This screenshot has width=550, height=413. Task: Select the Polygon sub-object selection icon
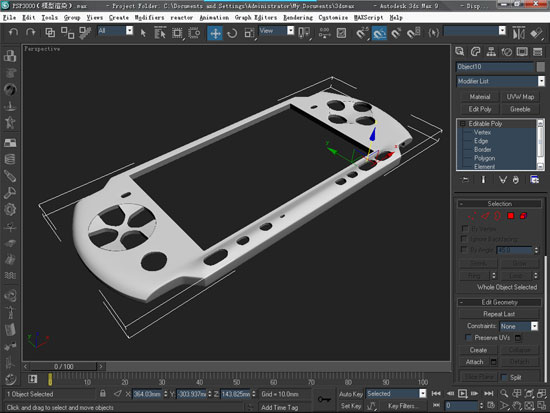point(511,216)
